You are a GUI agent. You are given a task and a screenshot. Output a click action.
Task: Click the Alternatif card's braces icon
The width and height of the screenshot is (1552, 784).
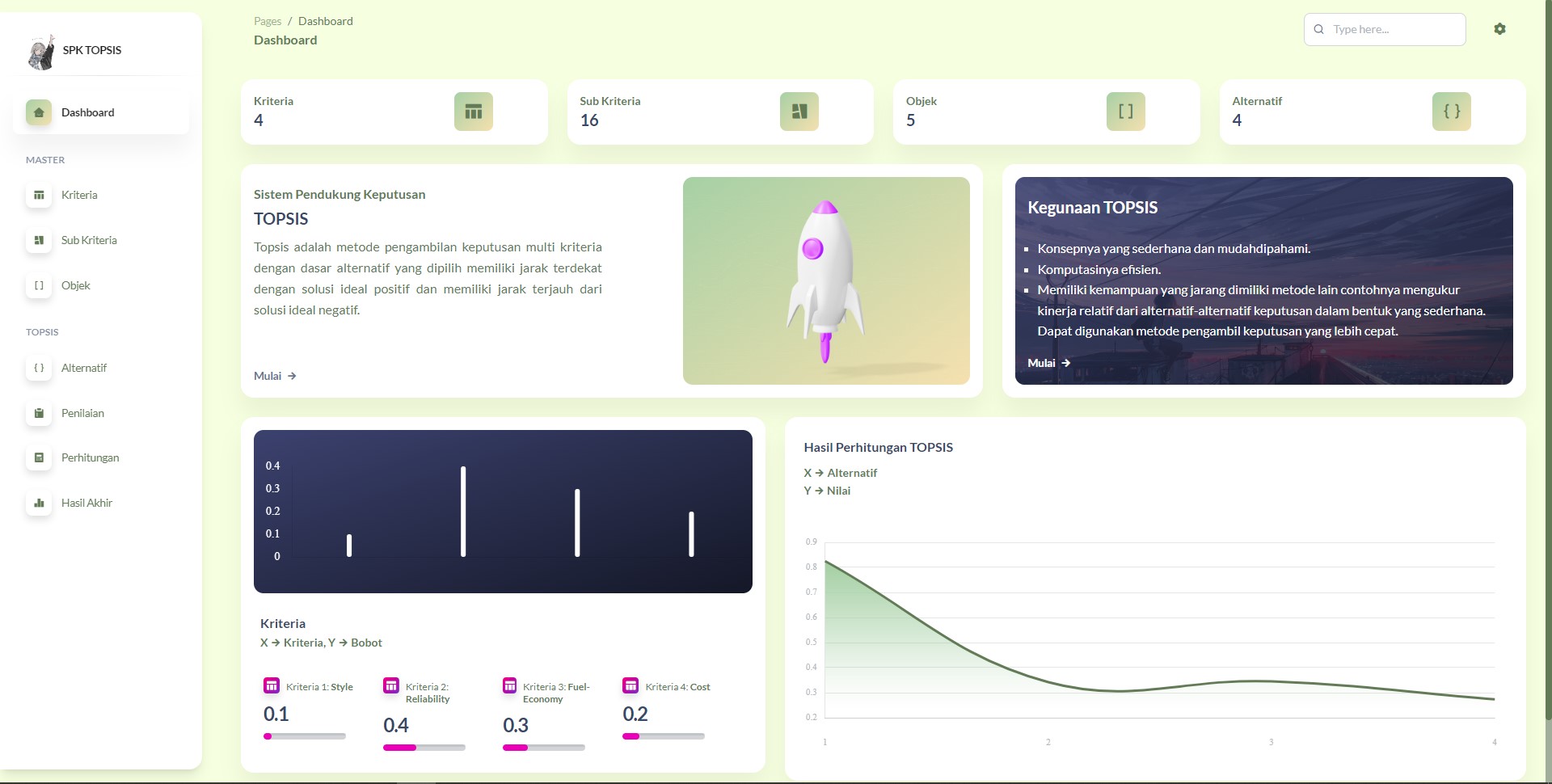pos(1451,112)
